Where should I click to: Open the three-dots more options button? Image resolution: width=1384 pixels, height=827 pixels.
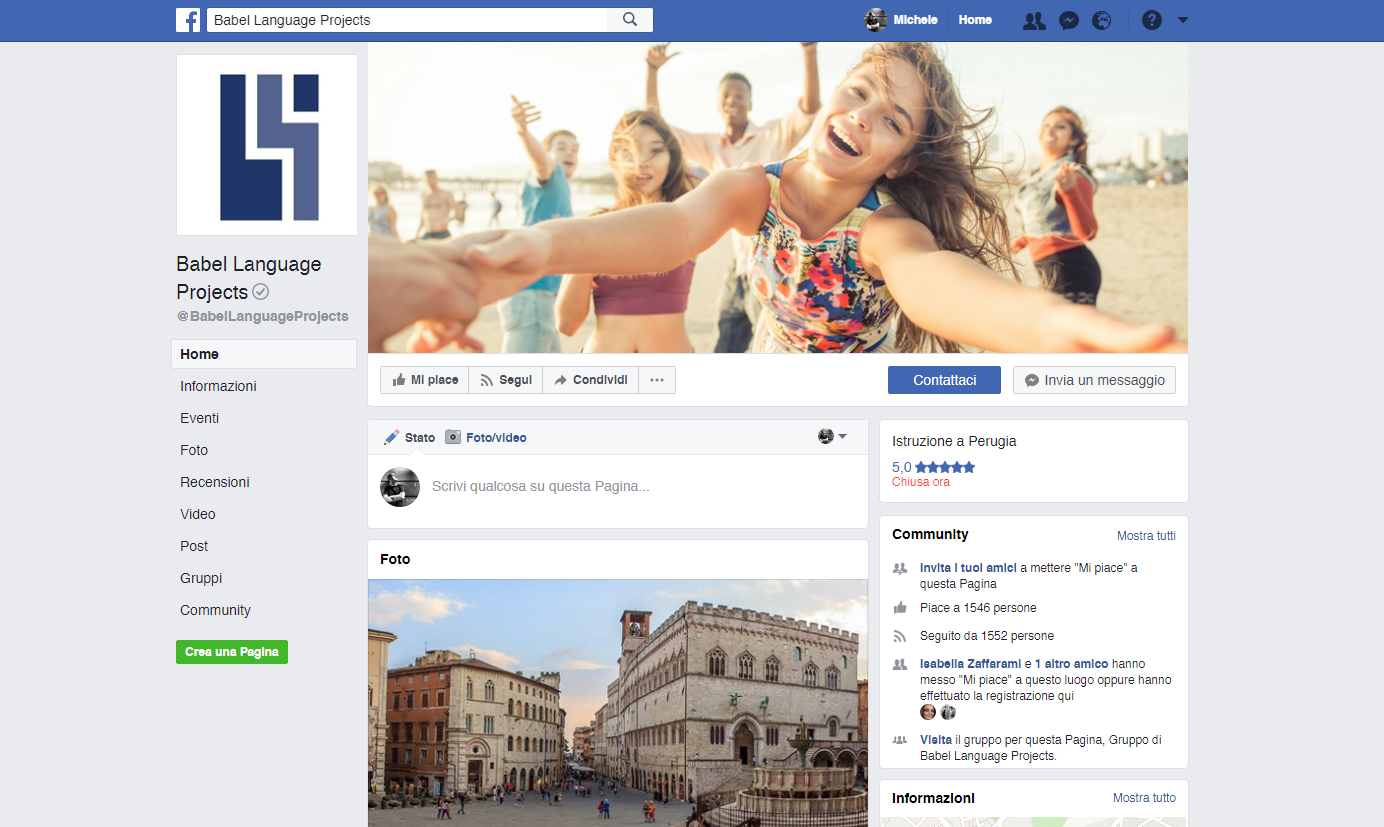point(657,380)
